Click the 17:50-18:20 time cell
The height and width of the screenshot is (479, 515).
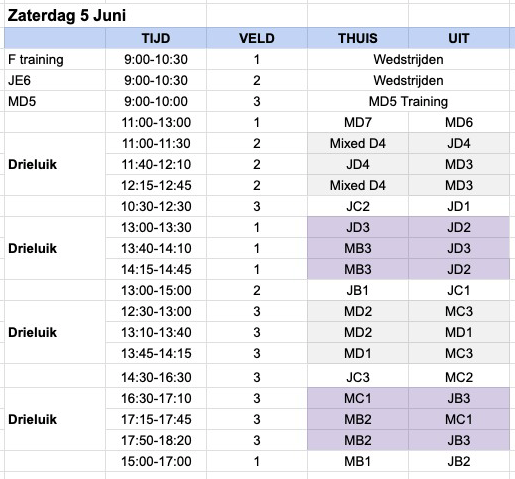tap(156, 440)
